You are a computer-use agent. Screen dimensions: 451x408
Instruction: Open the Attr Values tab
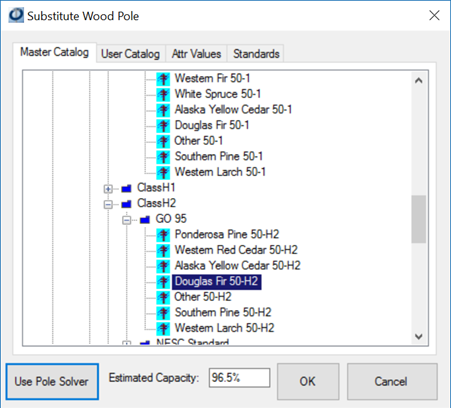pos(196,54)
